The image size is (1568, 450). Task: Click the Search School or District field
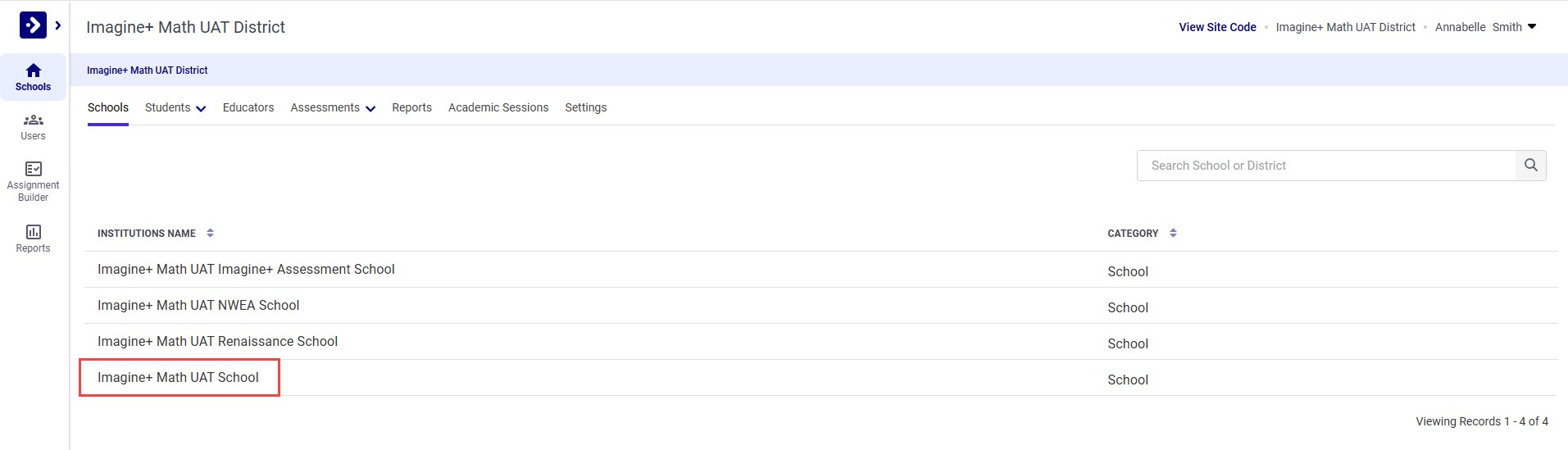click(x=1325, y=166)
